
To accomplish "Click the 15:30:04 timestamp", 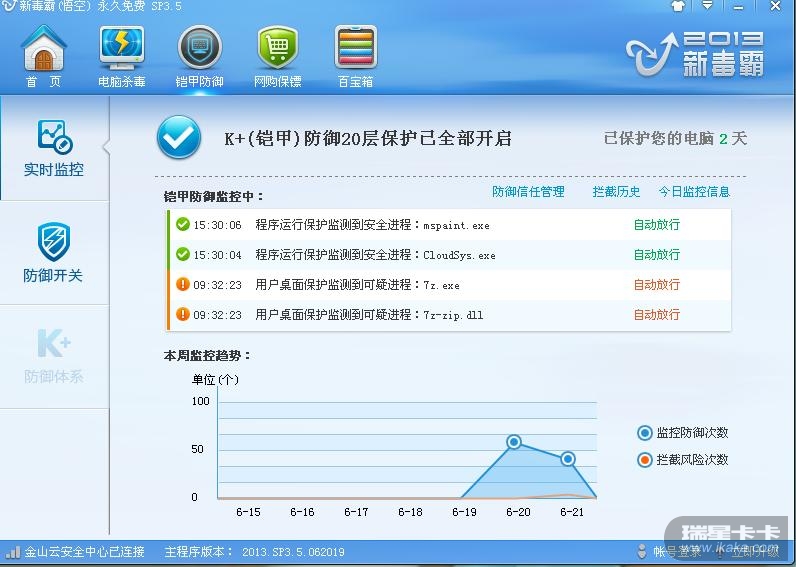I will [x=217, y=255].
